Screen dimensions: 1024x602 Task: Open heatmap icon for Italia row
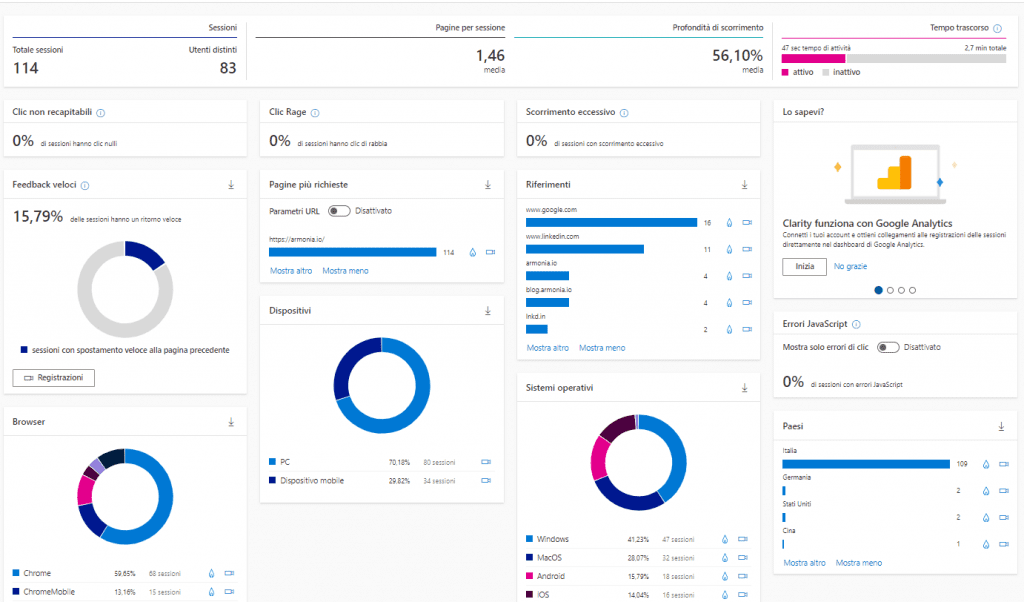coord(986,464)
